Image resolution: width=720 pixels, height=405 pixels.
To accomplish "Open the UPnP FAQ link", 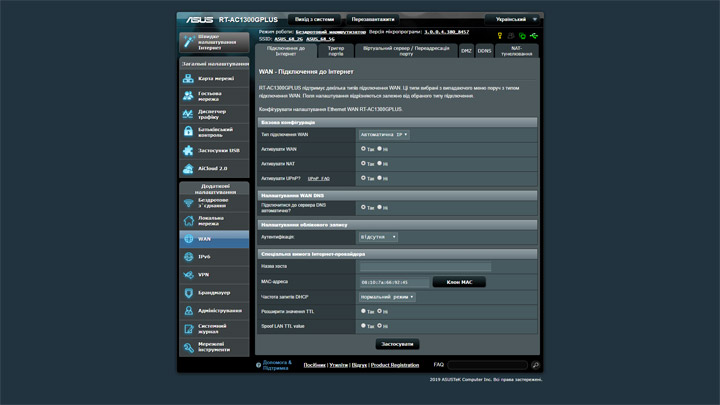I will pyautogui.click(x=319, y=179).
